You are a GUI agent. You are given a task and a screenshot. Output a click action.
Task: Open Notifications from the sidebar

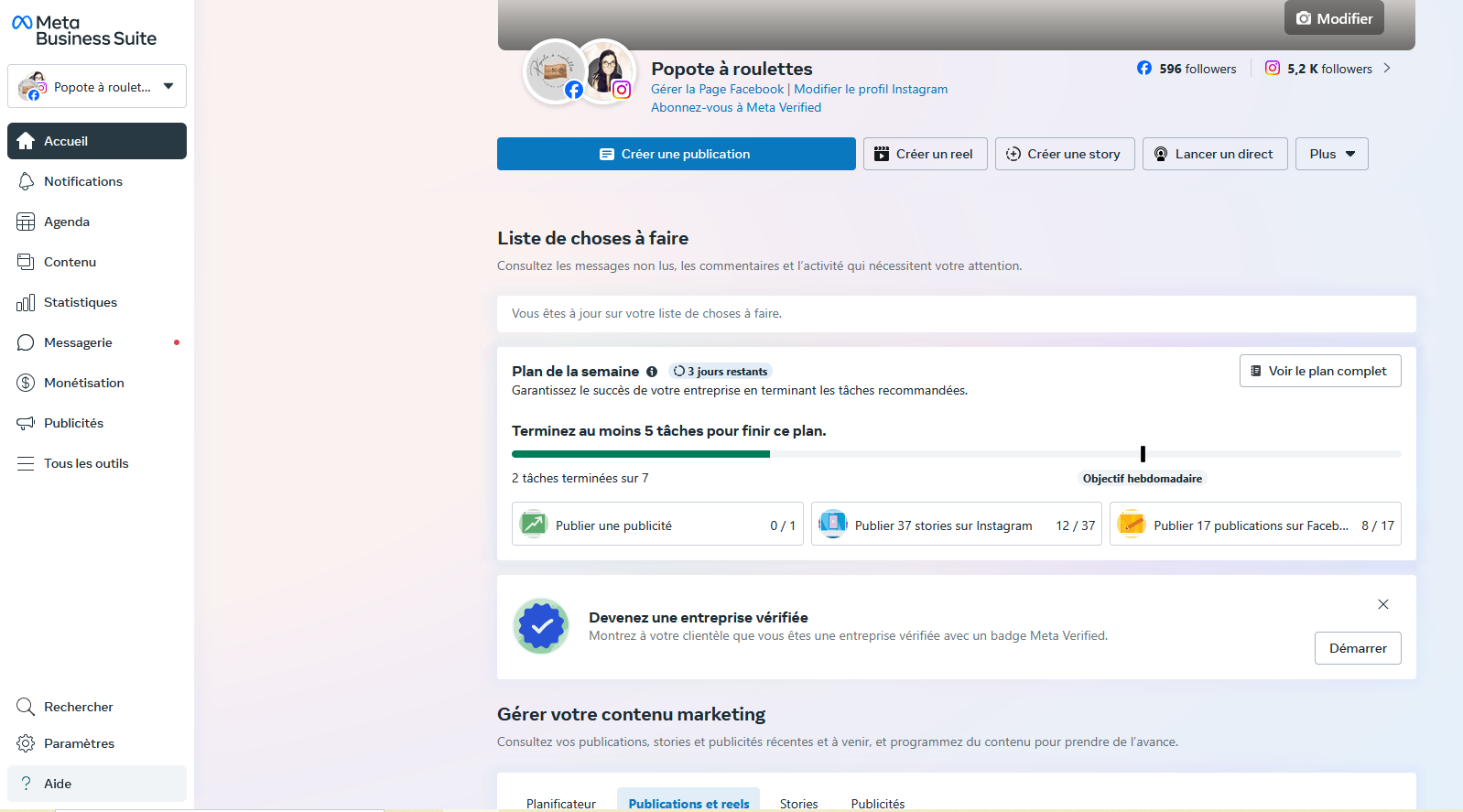tap(97, 181)
